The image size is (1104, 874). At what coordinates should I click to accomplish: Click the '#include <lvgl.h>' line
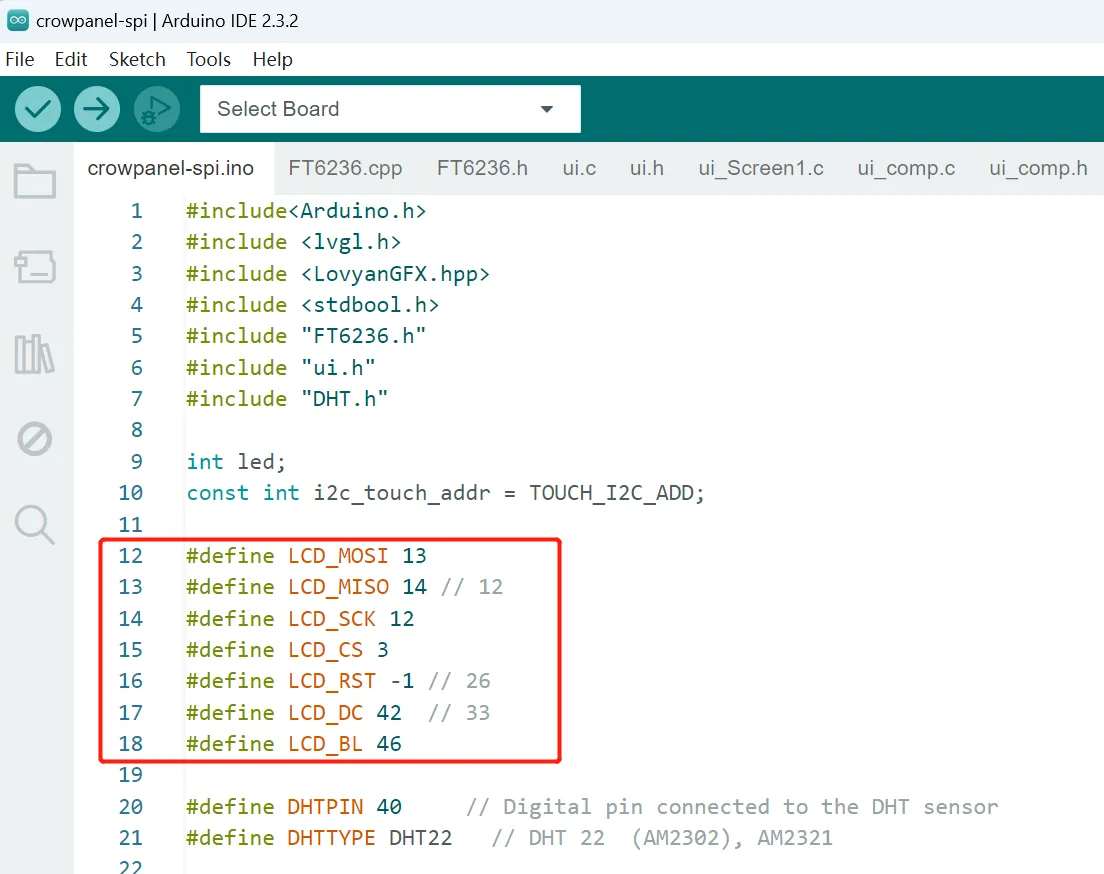pyautogui.click(x=294, y=242)
